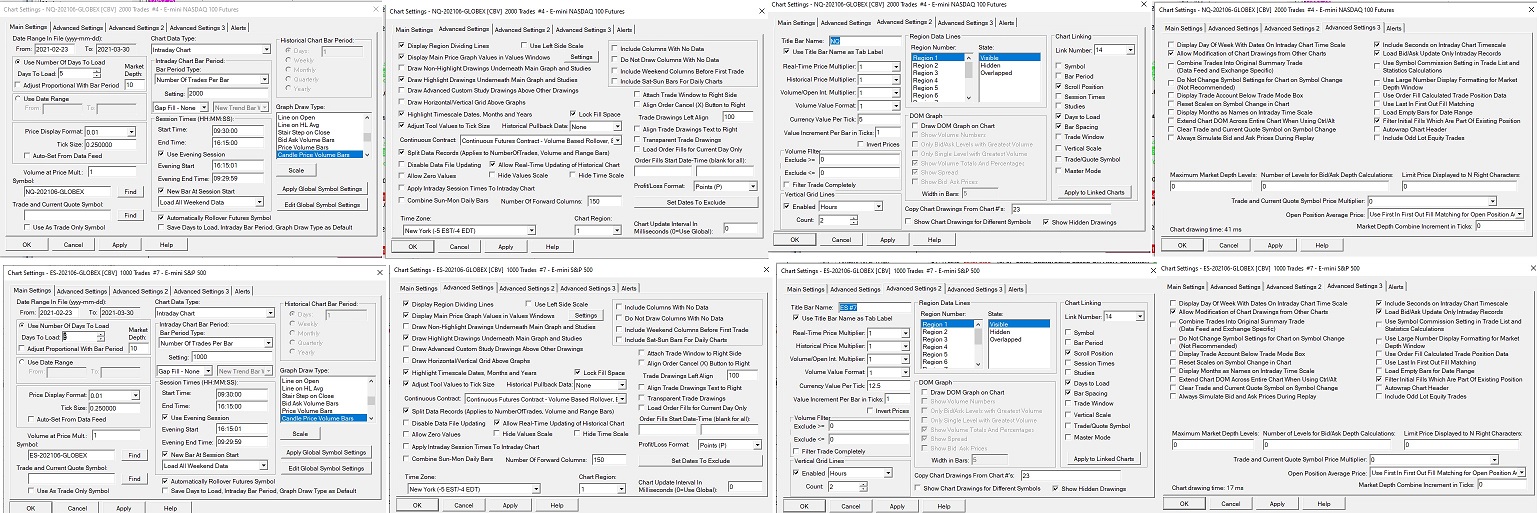Image resolution: width=1540 pixels, height=513 pixels.
Task: Open Chart Data Type dropdown in NQ Main Settings
Action: coord(212,48)
